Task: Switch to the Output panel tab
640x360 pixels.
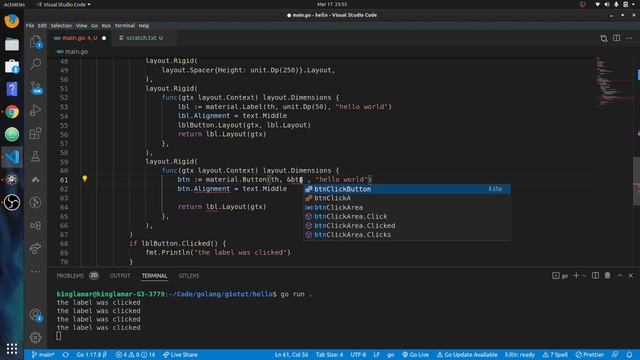Action: [120, 276]
